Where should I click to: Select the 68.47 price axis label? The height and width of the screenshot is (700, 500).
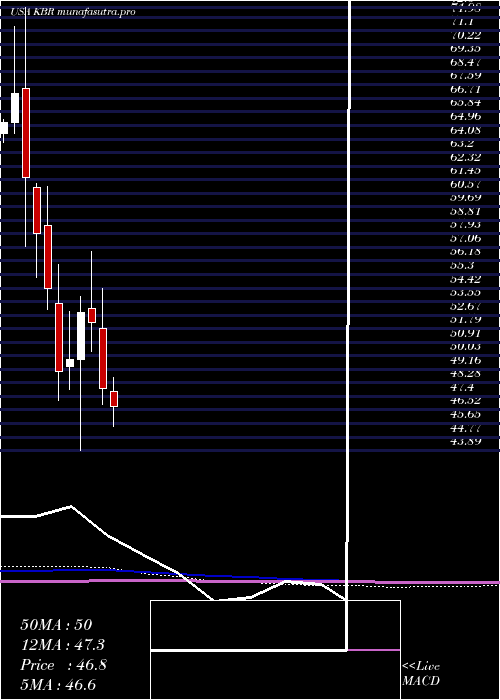coord(467,62)
